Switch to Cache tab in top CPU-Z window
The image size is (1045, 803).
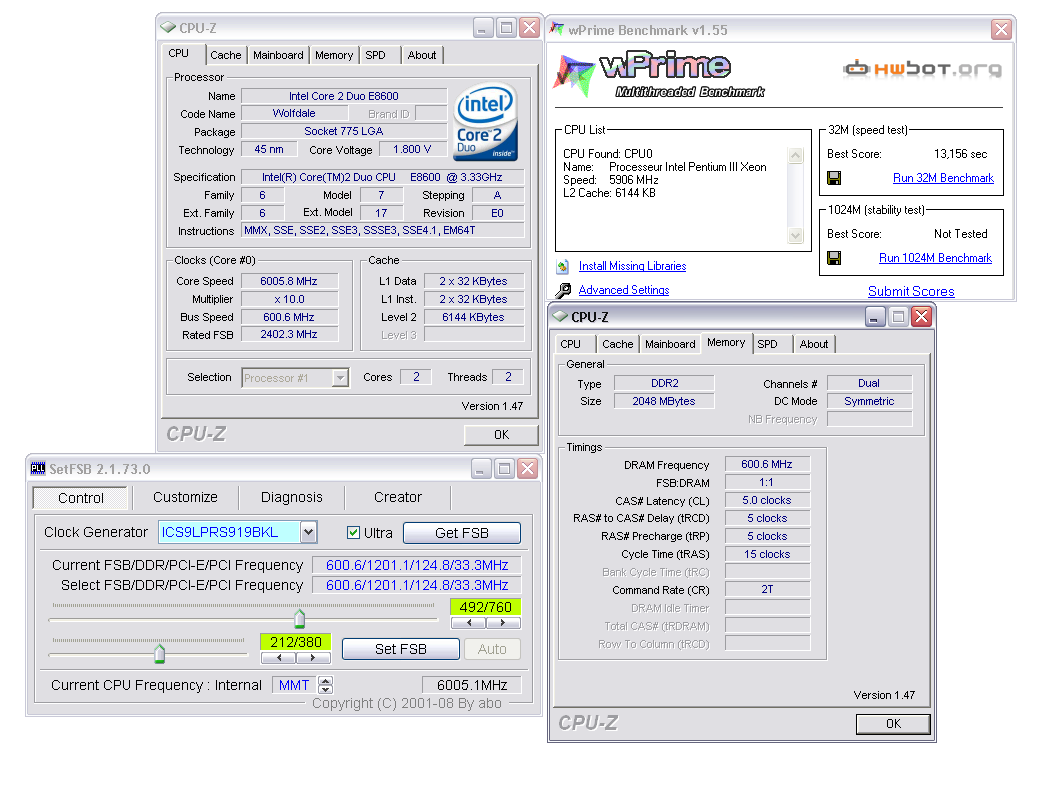point(226,55)
